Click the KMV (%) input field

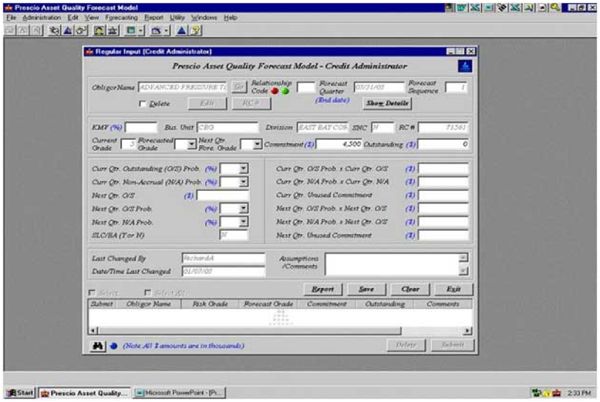click(x=140, y=127)
